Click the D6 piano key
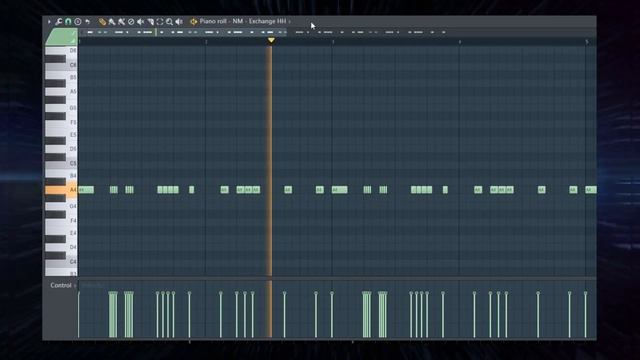This screenshot has height=360, width=640. click(61, 51)
